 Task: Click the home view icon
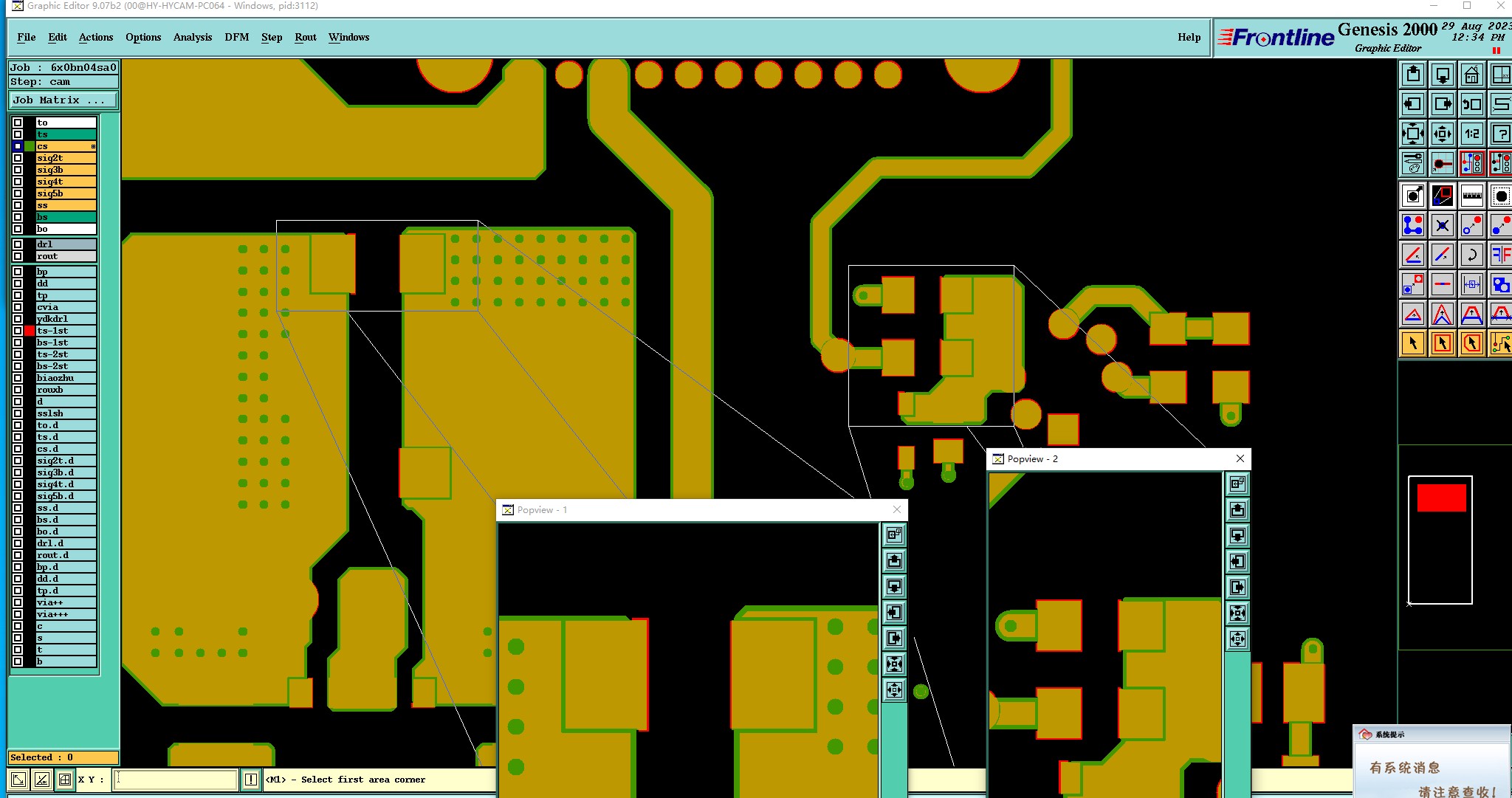[x=1471, y=75]
